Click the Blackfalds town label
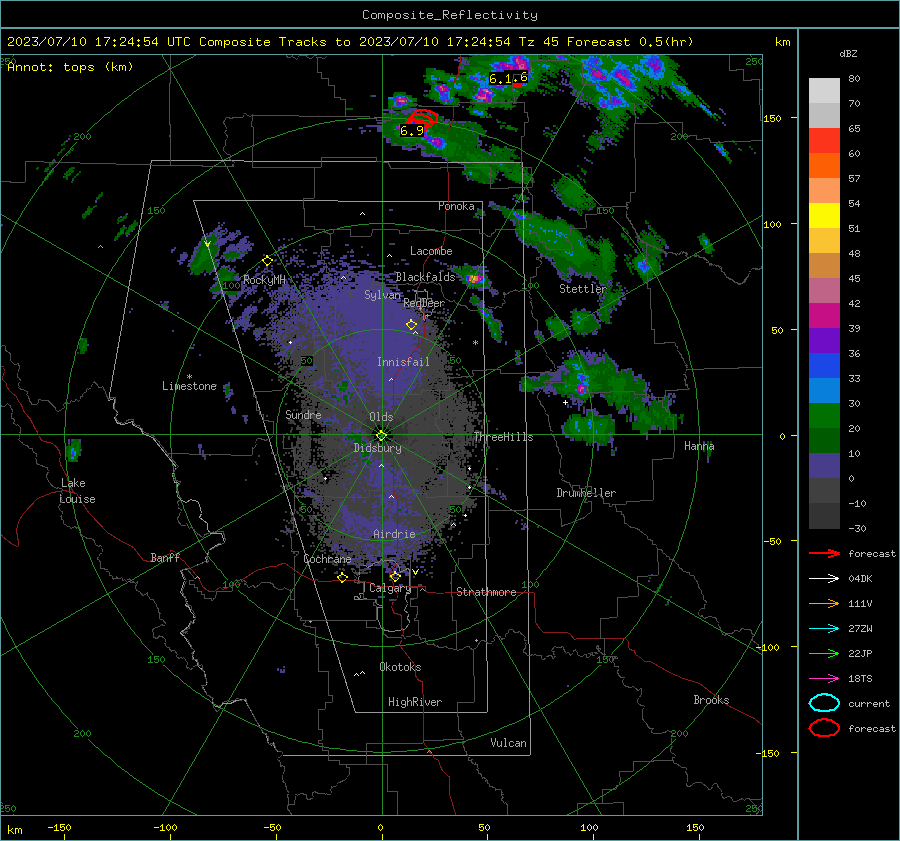This screenshot has width=900, height=841. click(x=425, y=277)
